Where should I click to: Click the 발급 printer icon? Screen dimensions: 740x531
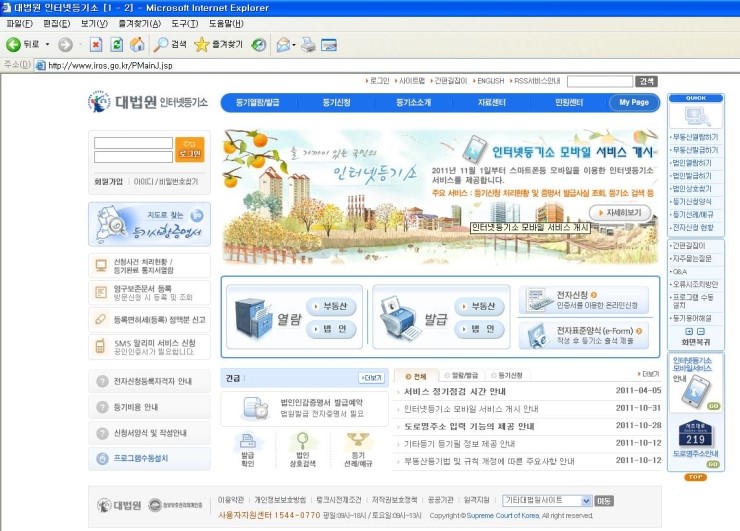pos(399,318)
